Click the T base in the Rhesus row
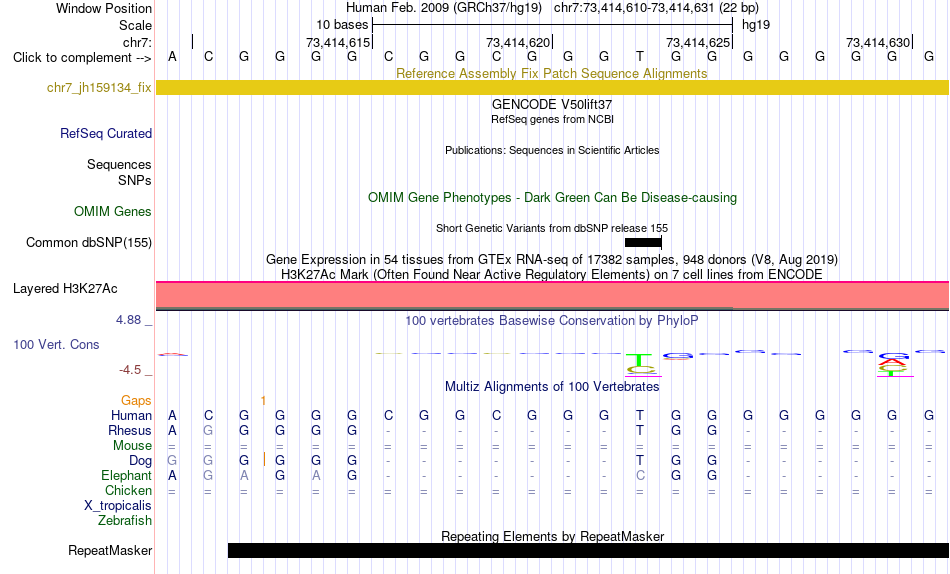This screenshot has width=950, height=574. (639, 430)
